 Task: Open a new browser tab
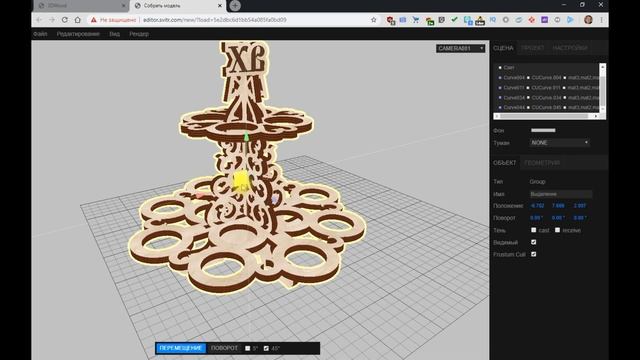[x=235, y=6]
